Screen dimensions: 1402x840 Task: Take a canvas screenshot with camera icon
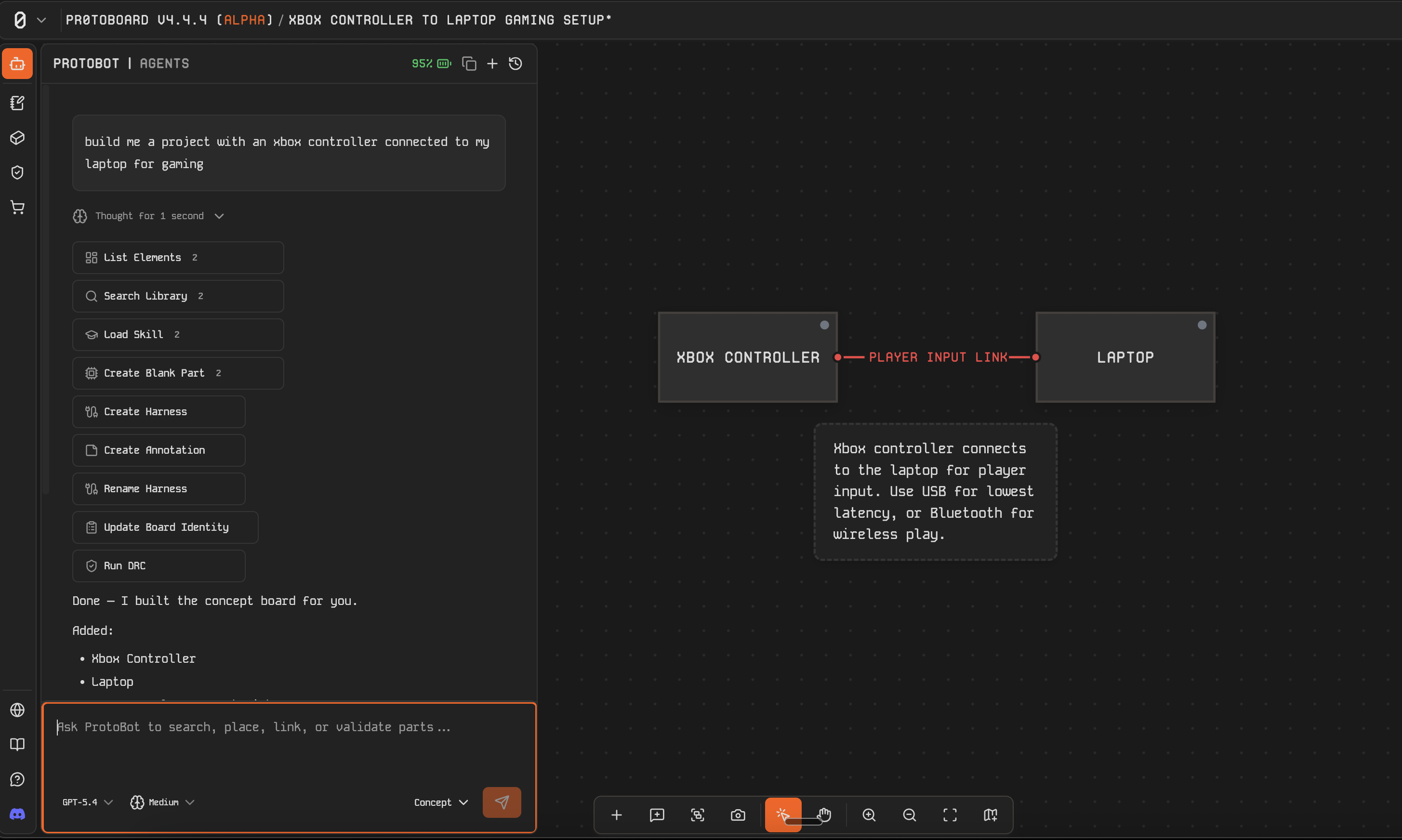point(738,815)
